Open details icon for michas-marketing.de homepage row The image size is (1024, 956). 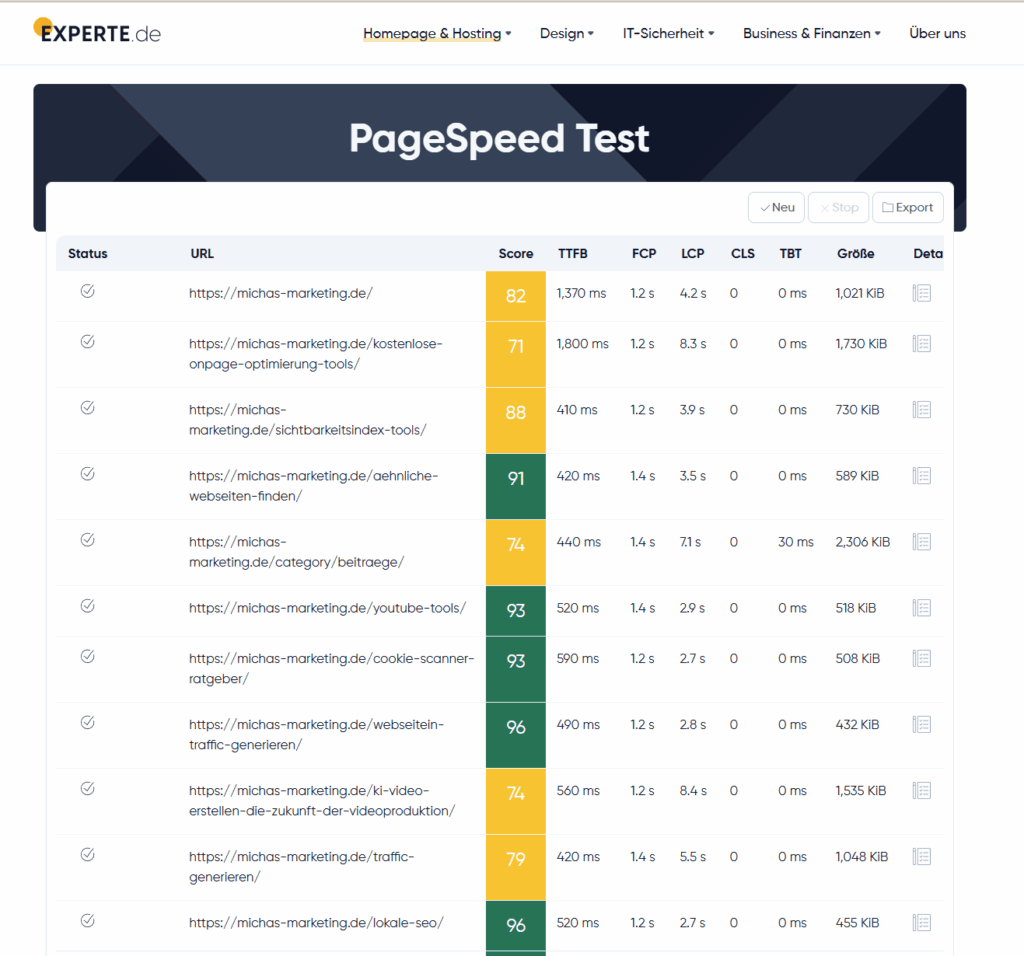(921, 293)
